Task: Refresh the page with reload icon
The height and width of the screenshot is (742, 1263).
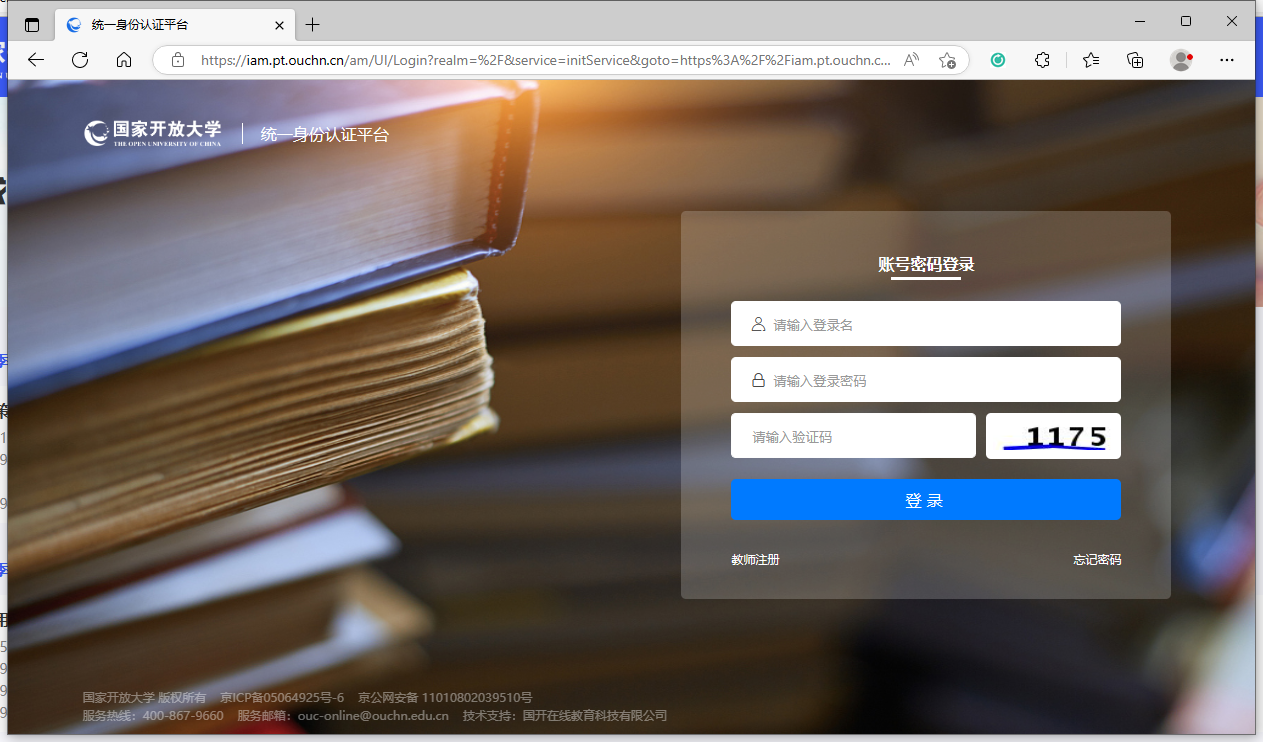Action: pyautogui.click(x=80, y=60)
